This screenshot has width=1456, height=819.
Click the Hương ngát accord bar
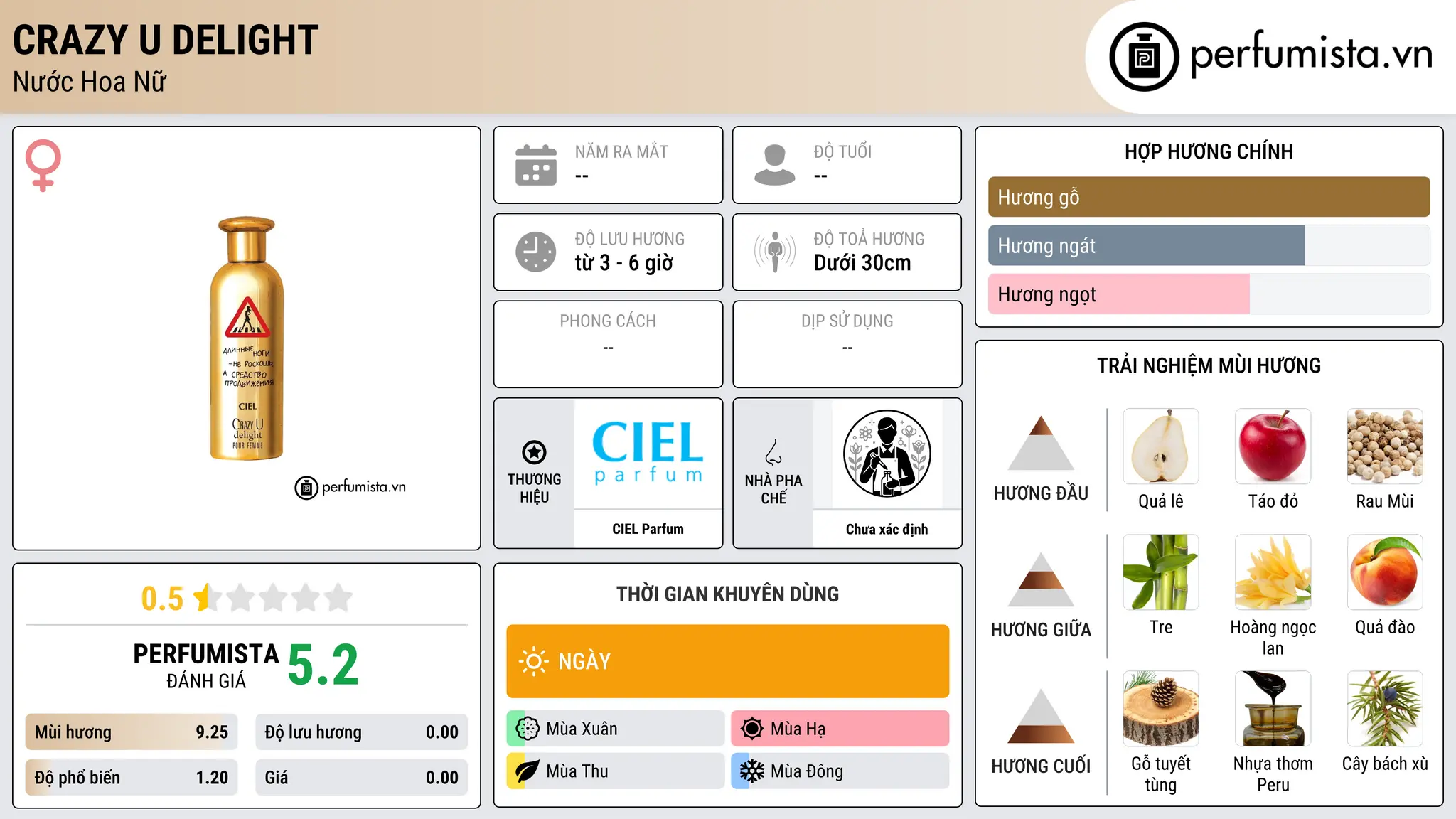pos(1209,245)
